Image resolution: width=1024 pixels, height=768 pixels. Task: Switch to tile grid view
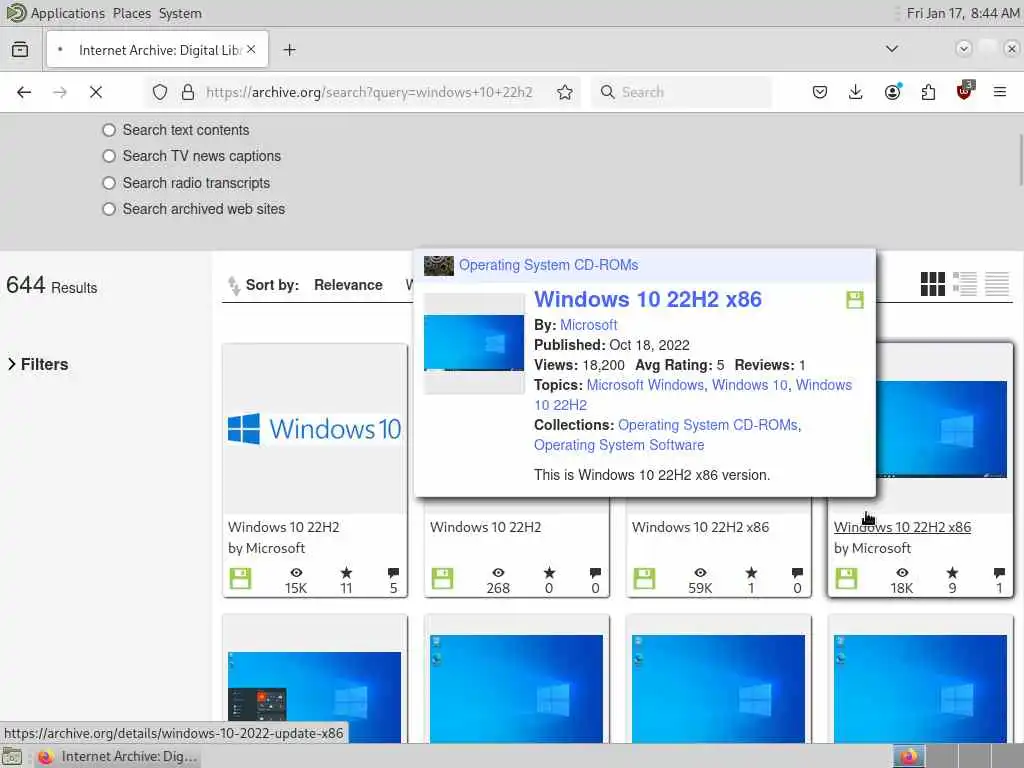(x=933, y=284)
